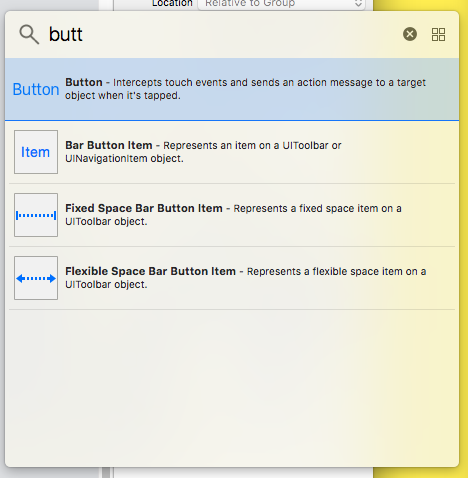This screenshot has width=468, height=478.
Task: Click "UINavigationItem object." description text
Action: pos(124,159)
